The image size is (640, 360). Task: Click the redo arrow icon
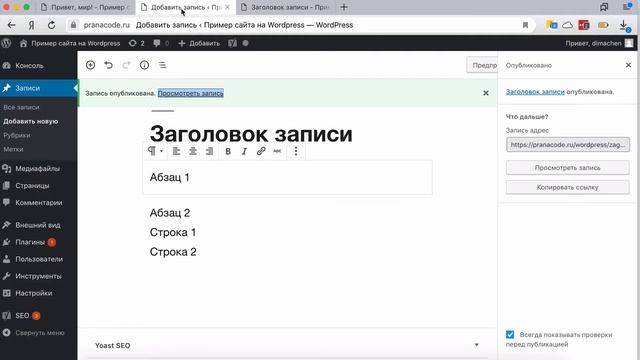click(x=126, y=65)
